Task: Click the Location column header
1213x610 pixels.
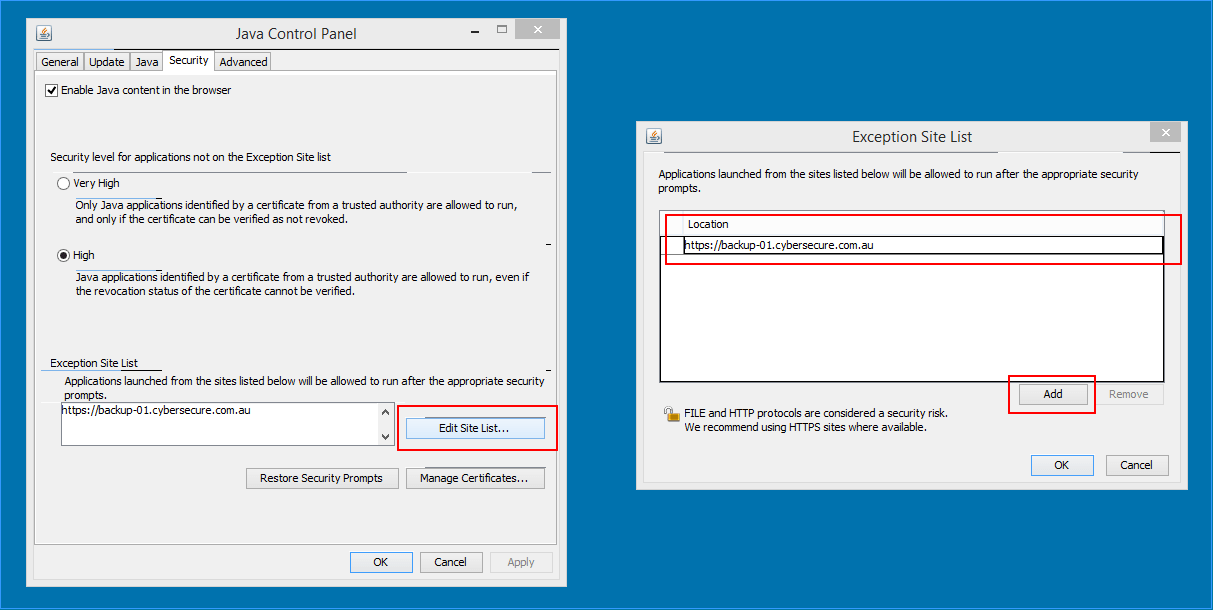Action: (922, 224)
